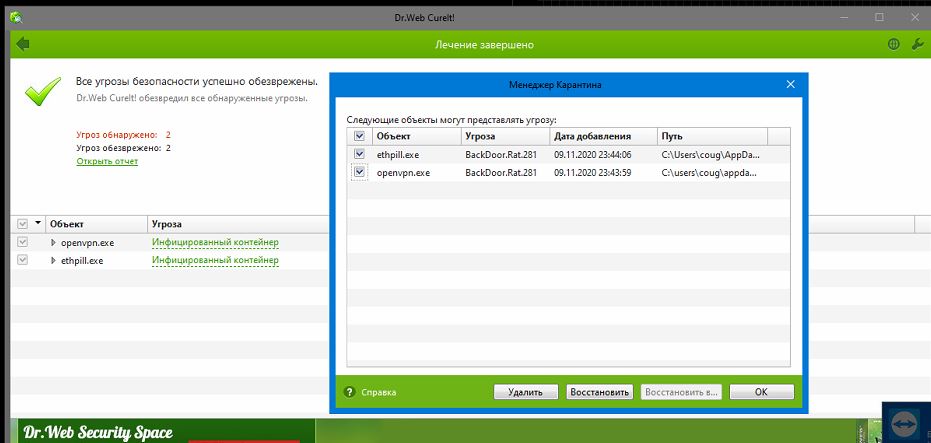The width and height of the screenshot is (931, 443).
Task: Open settings wrench icon in header
Action: (x=917, y=45)
